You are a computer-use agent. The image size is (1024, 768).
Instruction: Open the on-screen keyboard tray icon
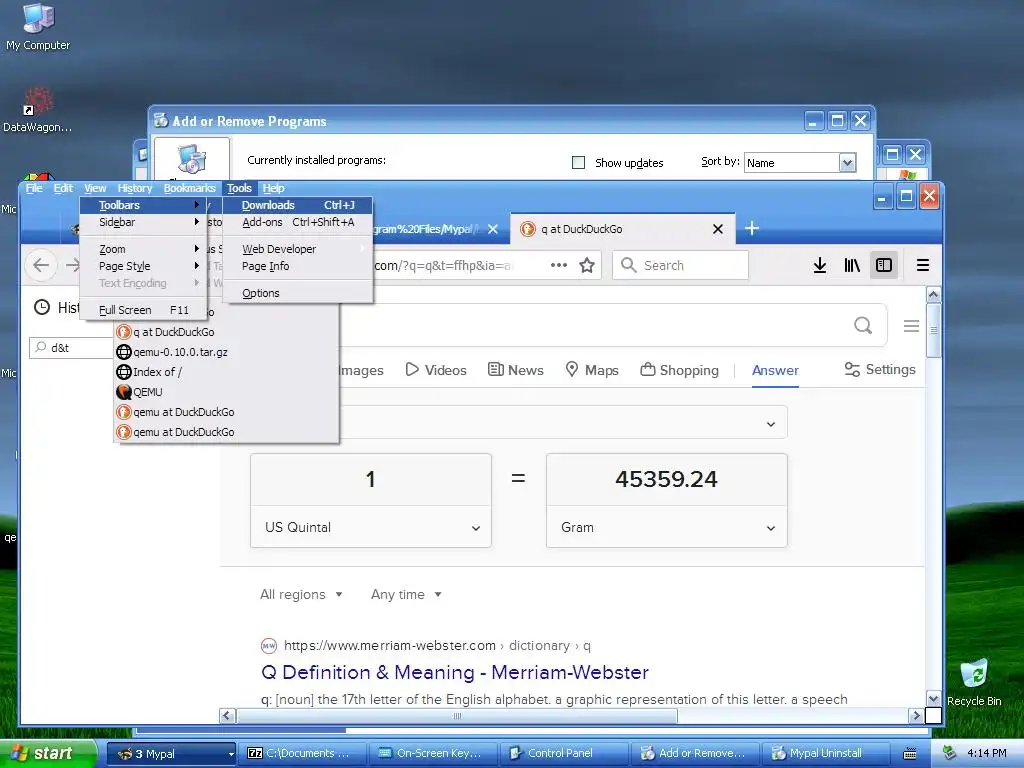tap(909, 754)
